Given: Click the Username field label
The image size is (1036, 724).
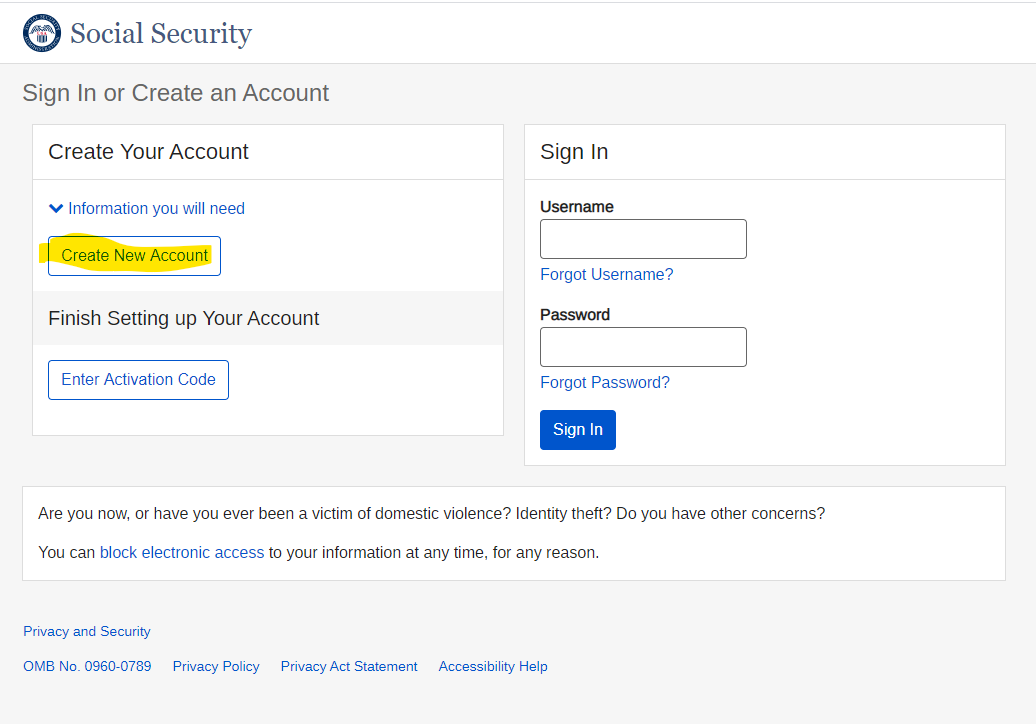Looking at the screenshot, I should [577, 207].
